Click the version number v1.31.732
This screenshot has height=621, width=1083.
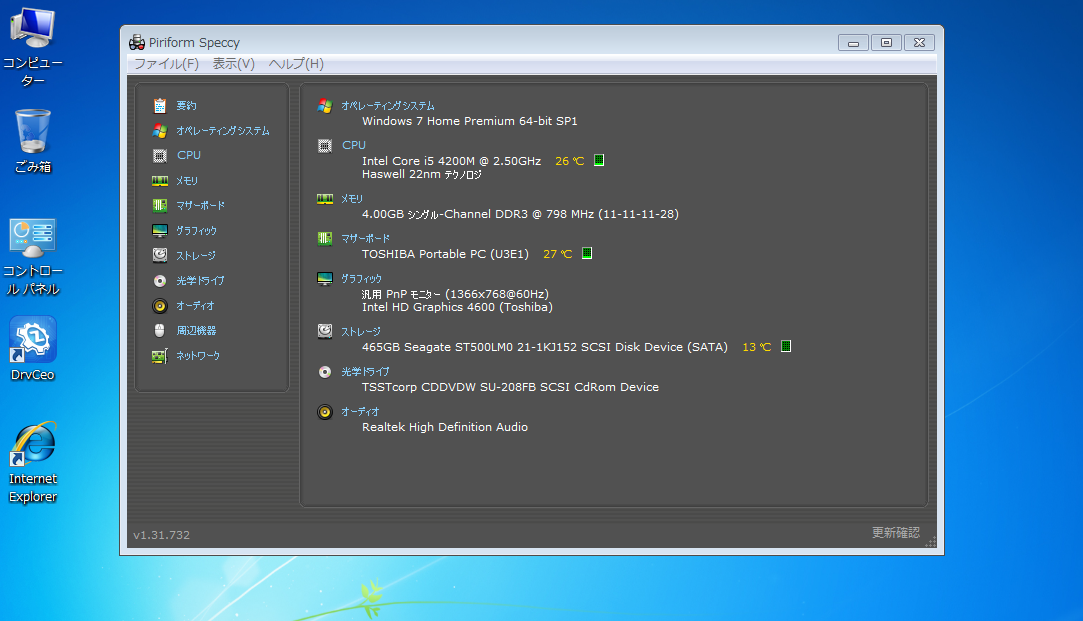pos(162,535)
